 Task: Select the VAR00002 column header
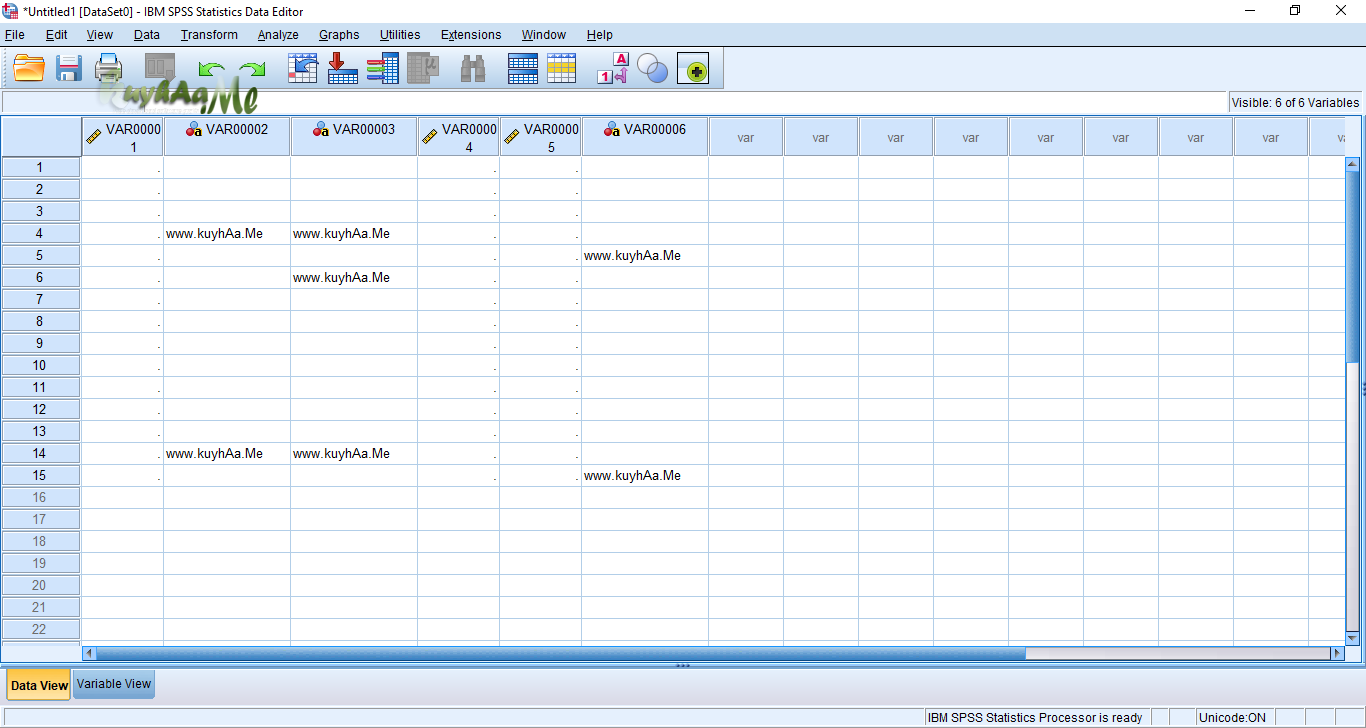click(x=227, y=137)
